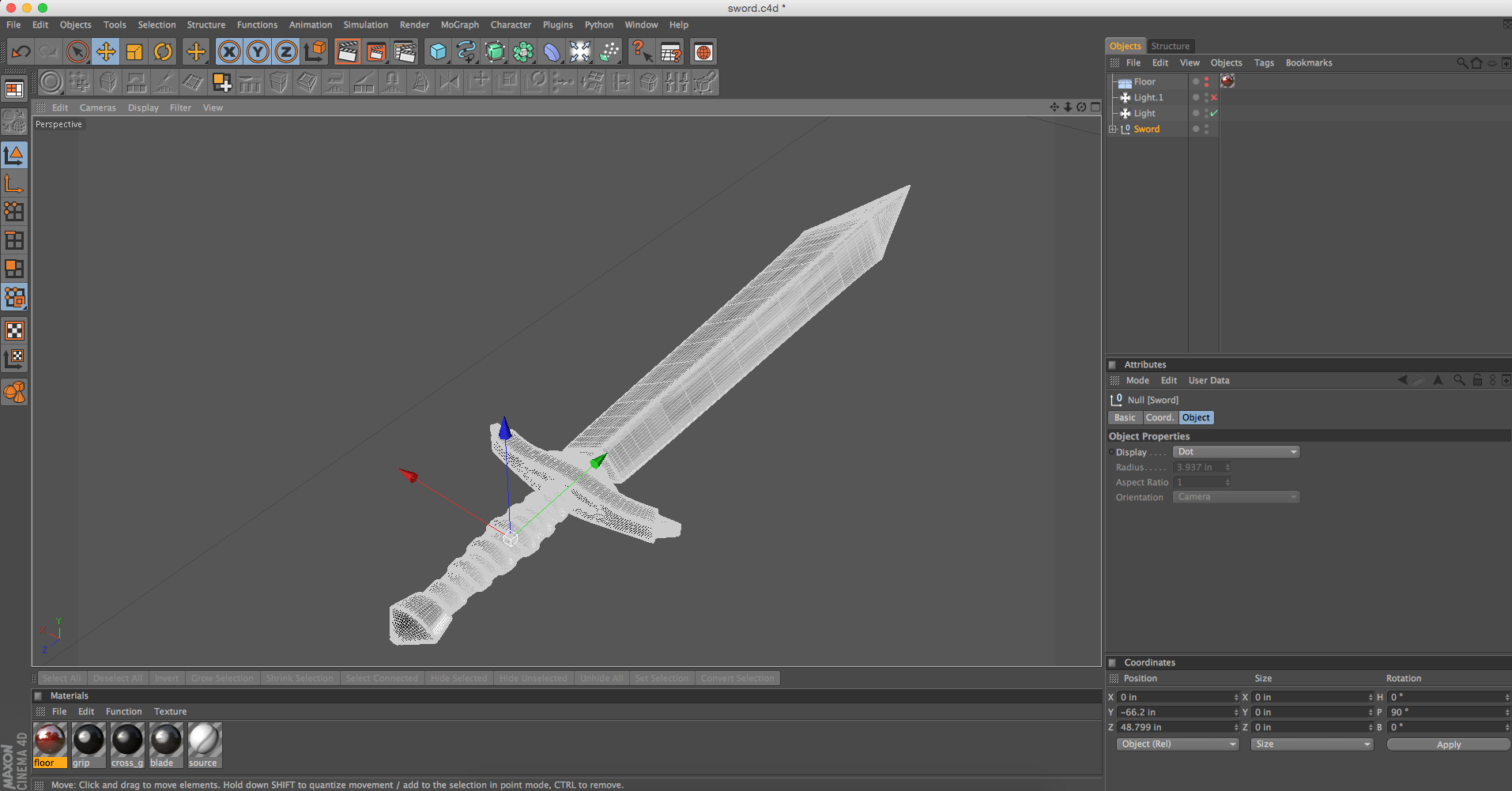Select the Live Selection tool
The height and width of the screenshot is (791, 1512).
click(x=77, y=51)
